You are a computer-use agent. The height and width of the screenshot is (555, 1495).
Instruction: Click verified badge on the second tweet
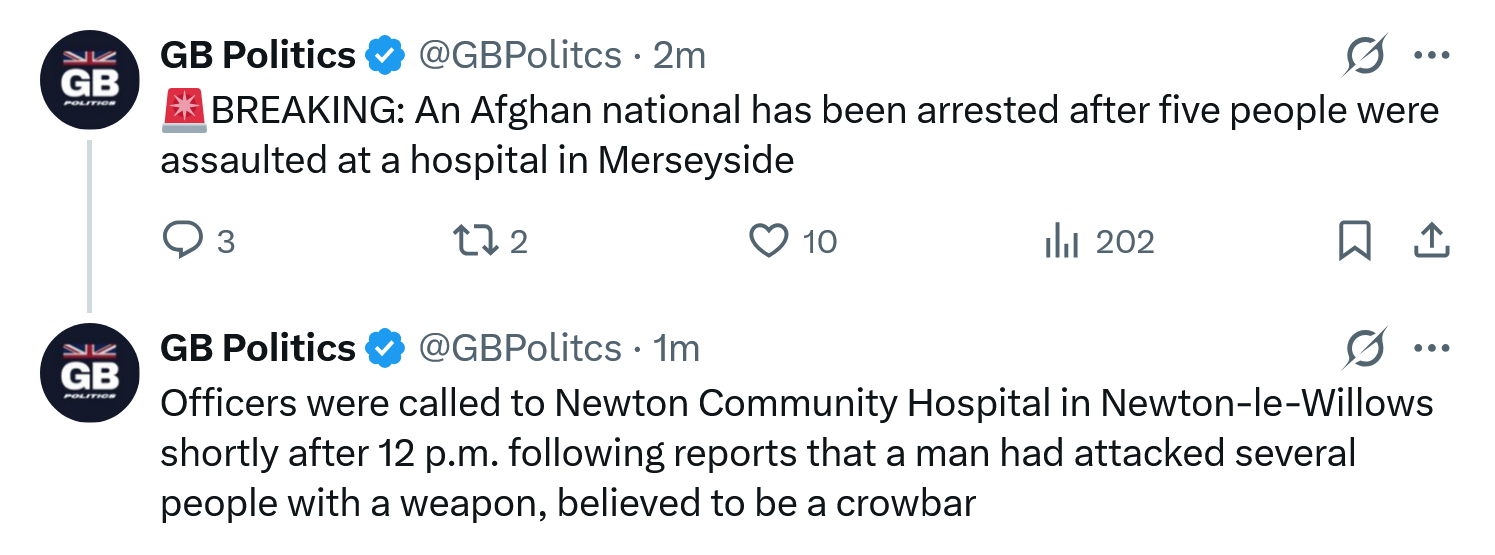(385, 348)
